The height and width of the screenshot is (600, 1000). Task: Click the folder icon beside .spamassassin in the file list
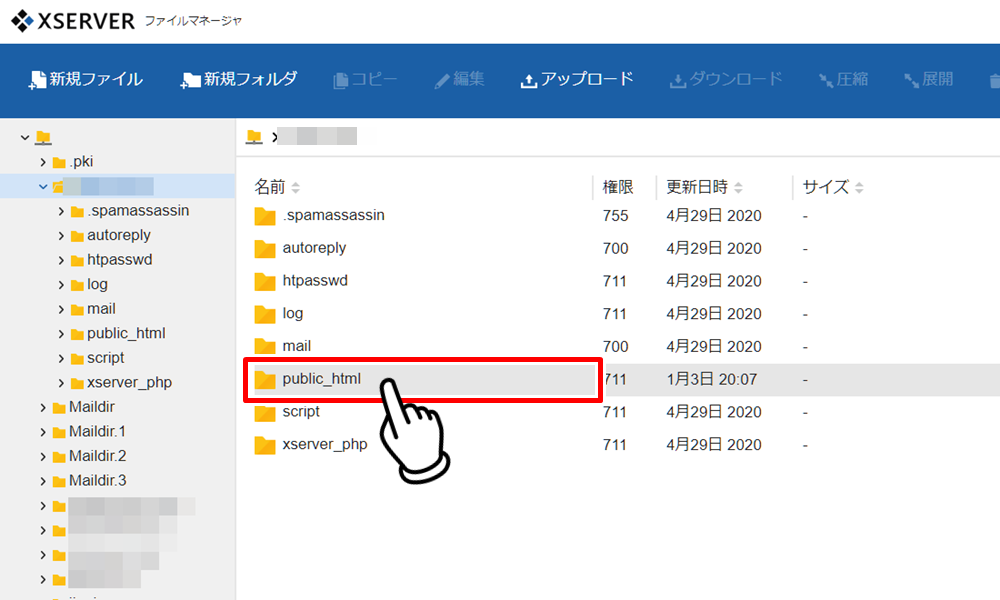coord(265,216)
